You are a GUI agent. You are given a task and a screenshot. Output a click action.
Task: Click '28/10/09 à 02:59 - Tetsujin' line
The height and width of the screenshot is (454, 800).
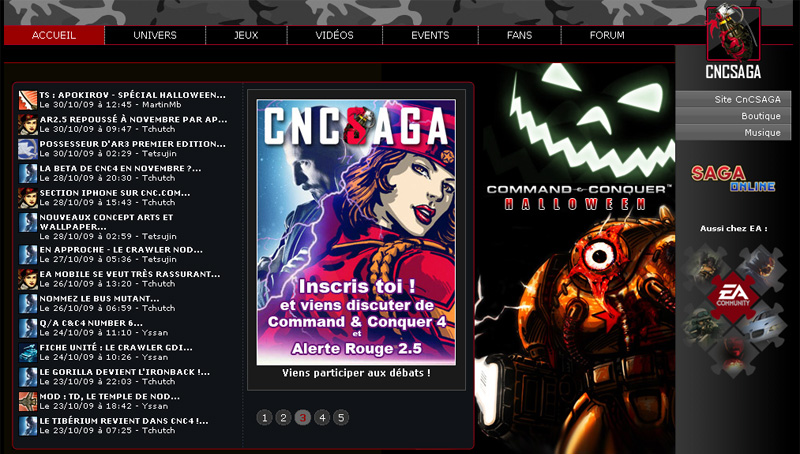tap(108, 236)
